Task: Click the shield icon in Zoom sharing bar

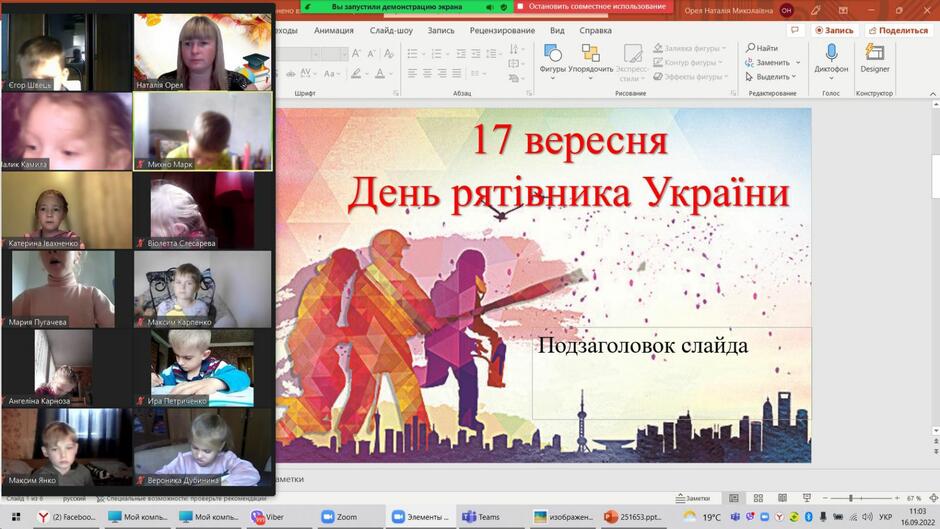Action: click(504, 7)
